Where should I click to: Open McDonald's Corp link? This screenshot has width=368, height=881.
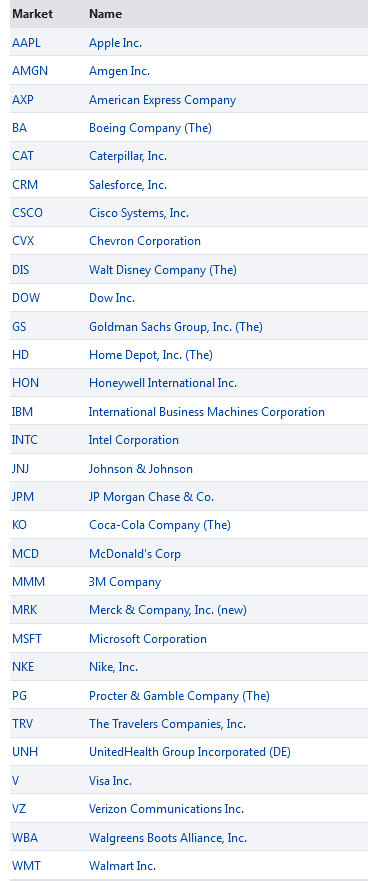pos(134,554)
